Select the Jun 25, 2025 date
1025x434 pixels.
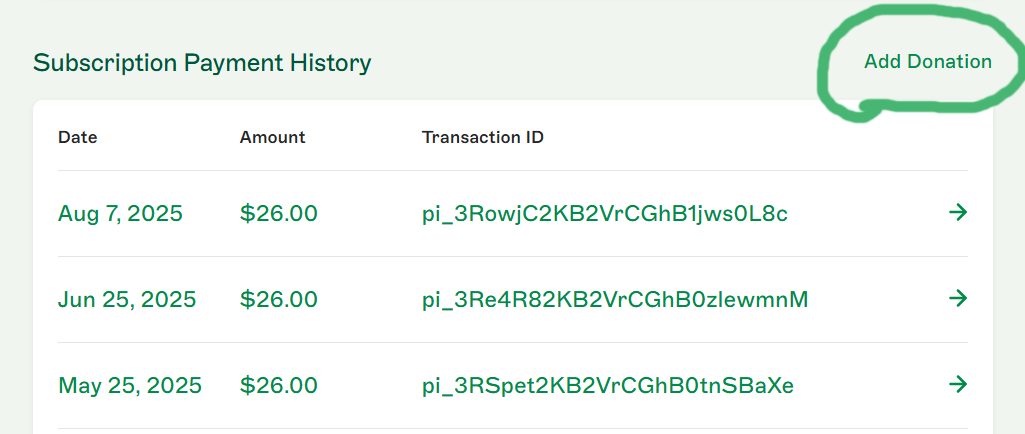click(x=127, y=299)
